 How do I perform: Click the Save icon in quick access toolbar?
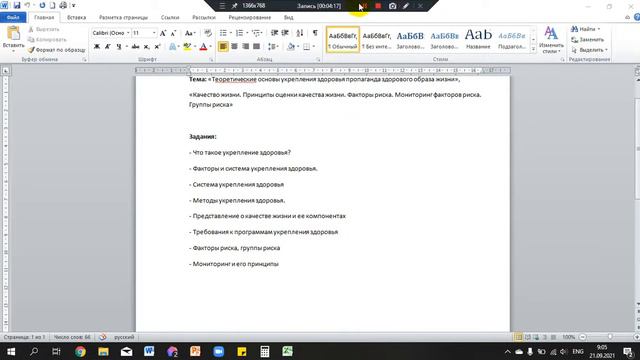pos(17,6)
